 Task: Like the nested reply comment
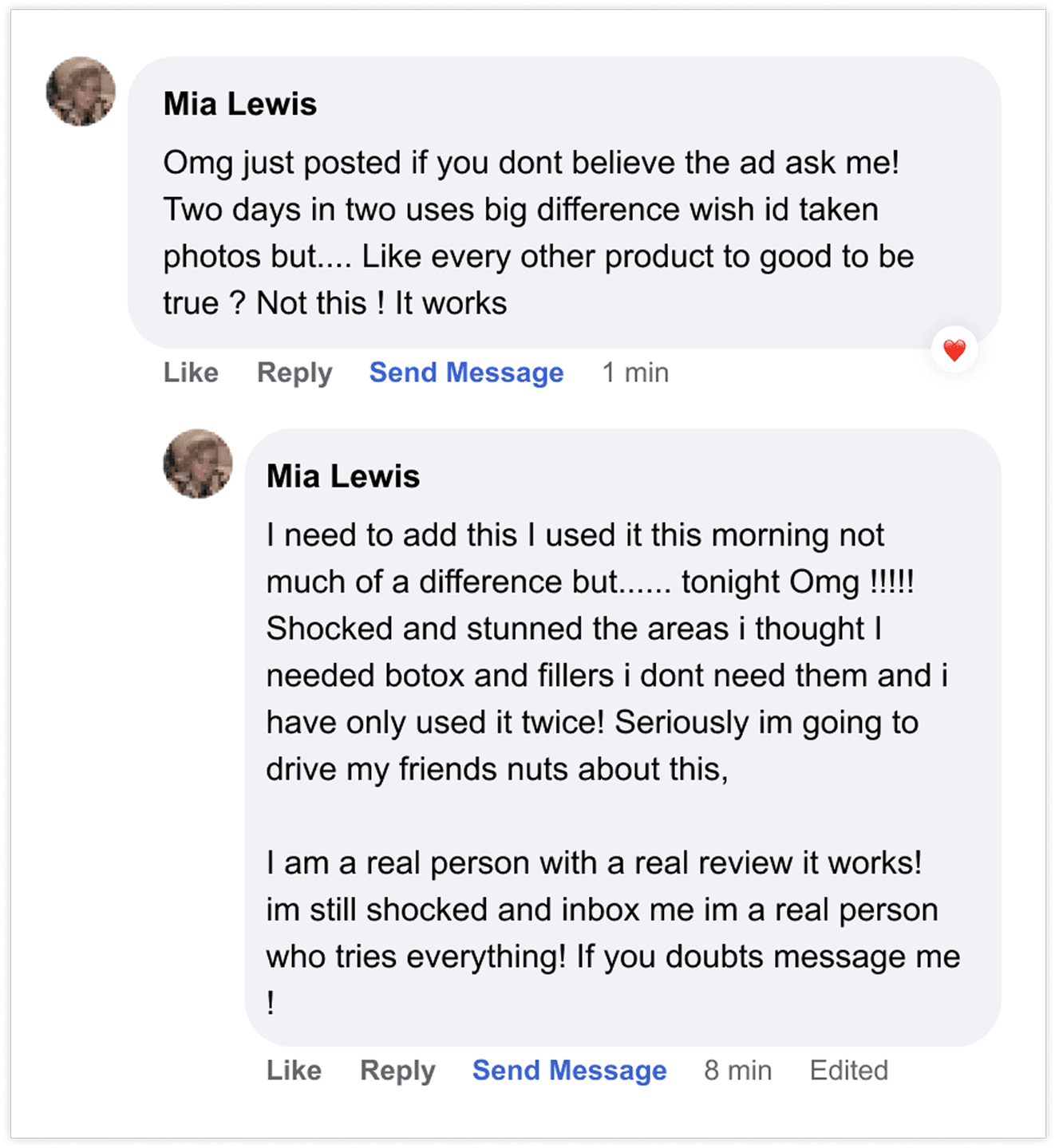coord(294,1071)
